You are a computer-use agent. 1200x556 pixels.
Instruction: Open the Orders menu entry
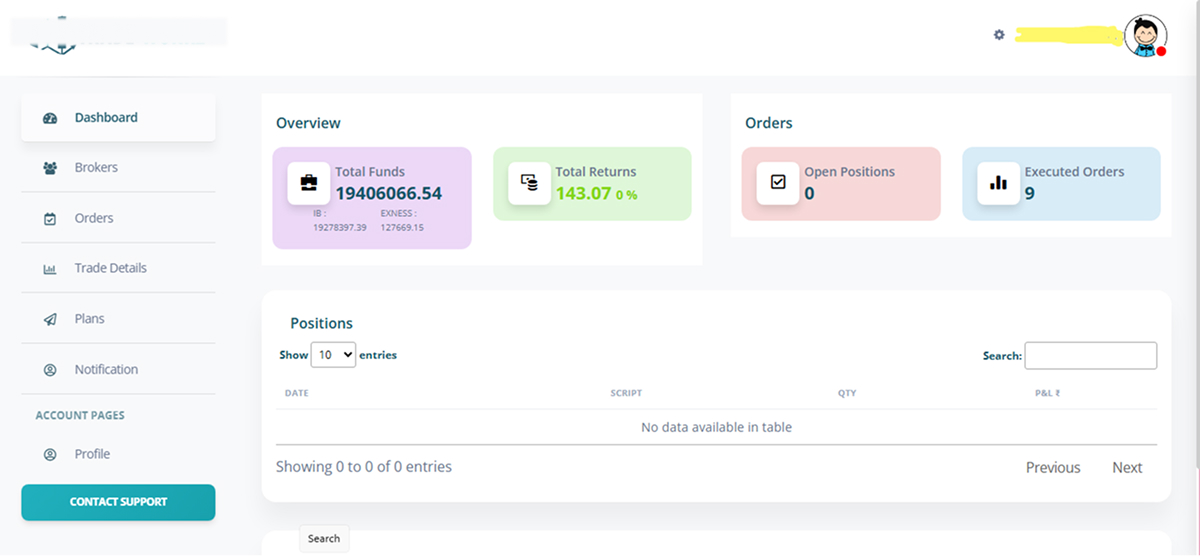(118, 218)
